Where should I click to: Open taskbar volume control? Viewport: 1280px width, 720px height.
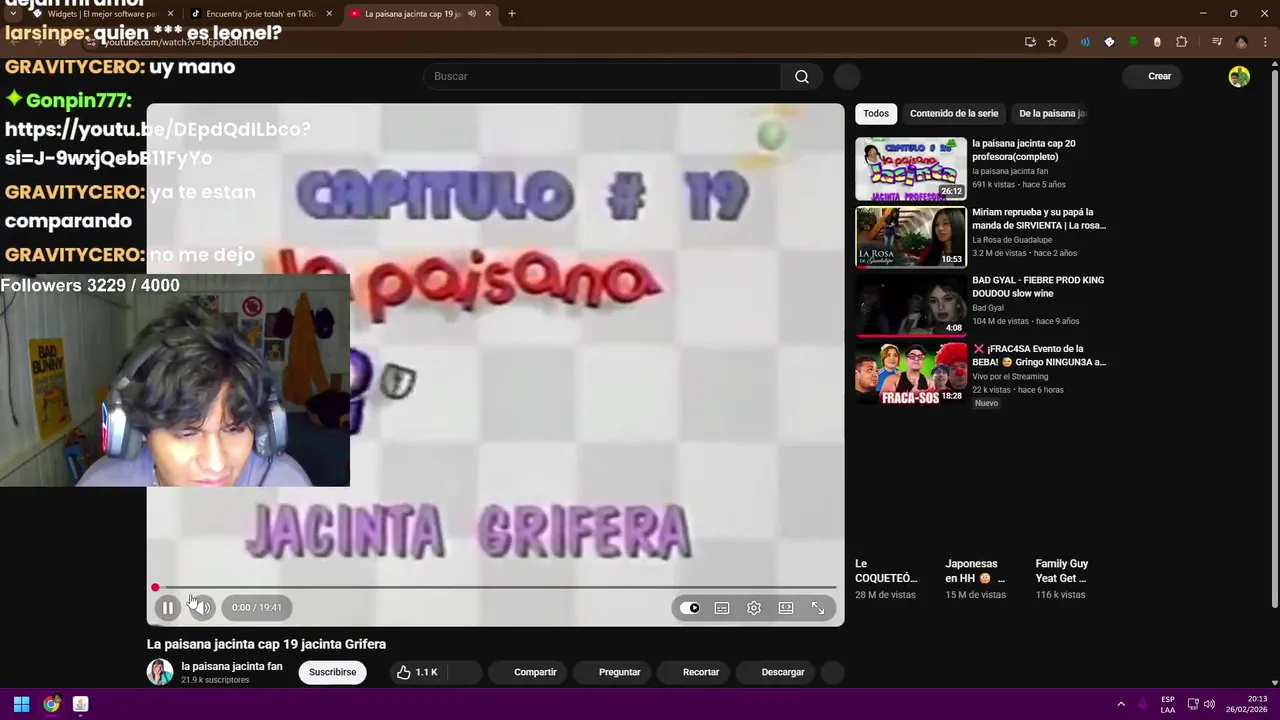pos(1209,704)
